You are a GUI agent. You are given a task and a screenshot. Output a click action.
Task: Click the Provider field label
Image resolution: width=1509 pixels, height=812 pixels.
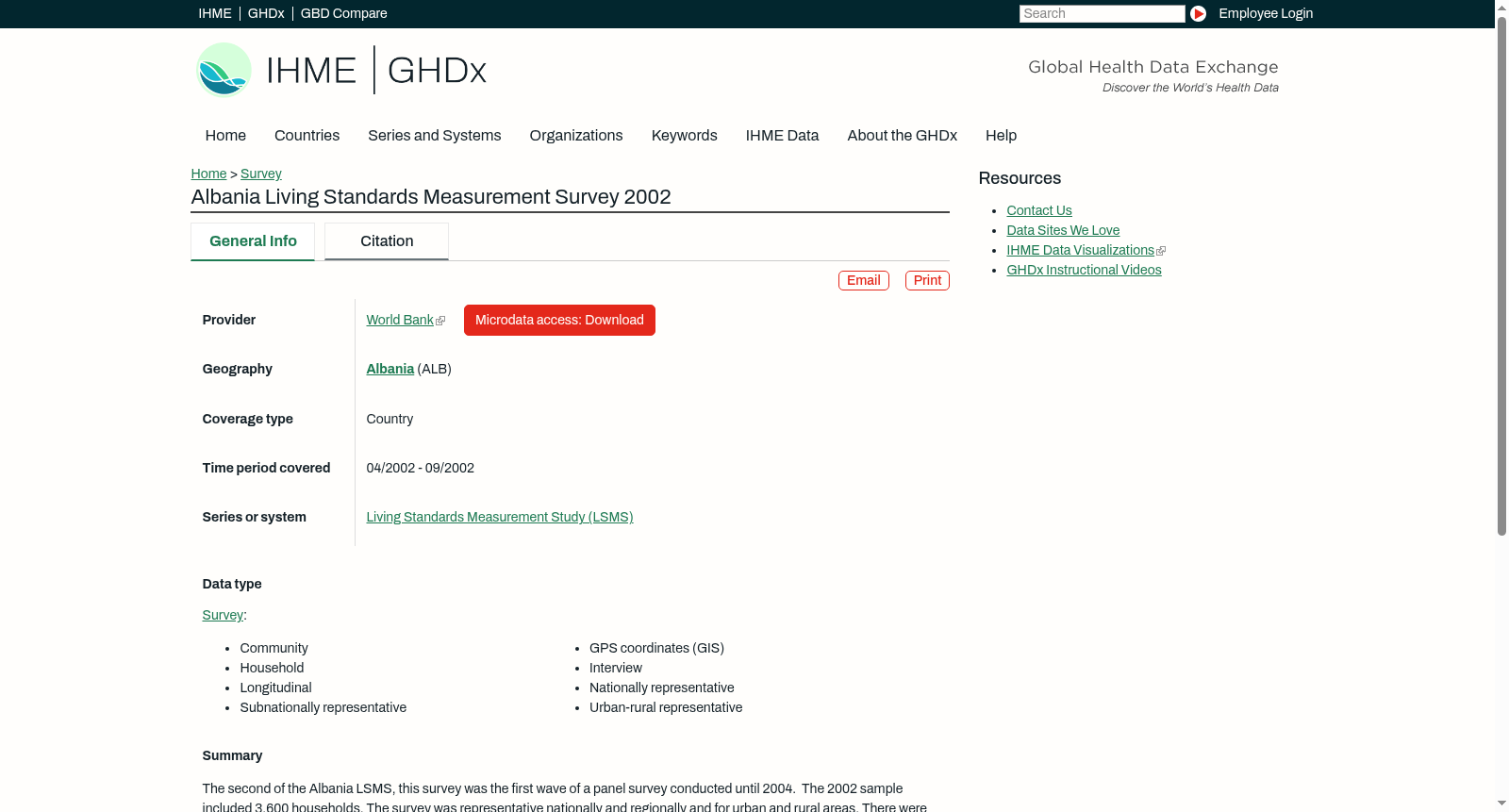[x=229, y=320]
